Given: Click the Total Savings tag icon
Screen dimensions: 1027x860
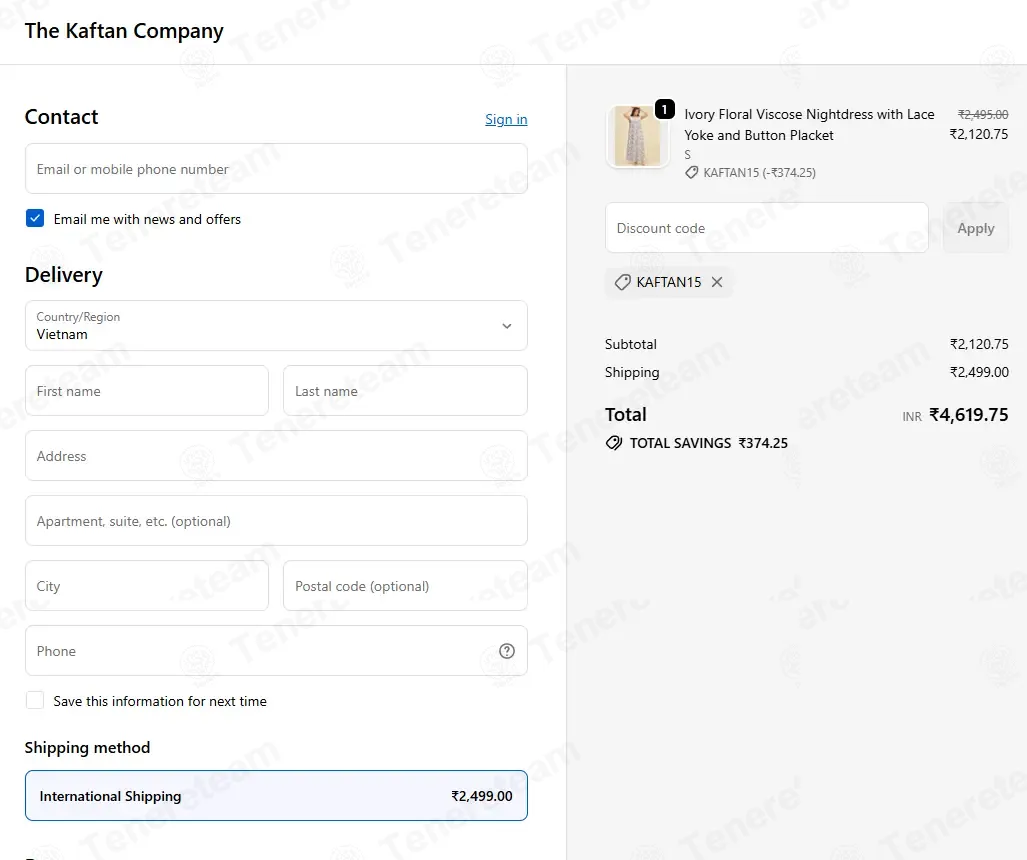Looking at the screenshot, I should point(614,443).
